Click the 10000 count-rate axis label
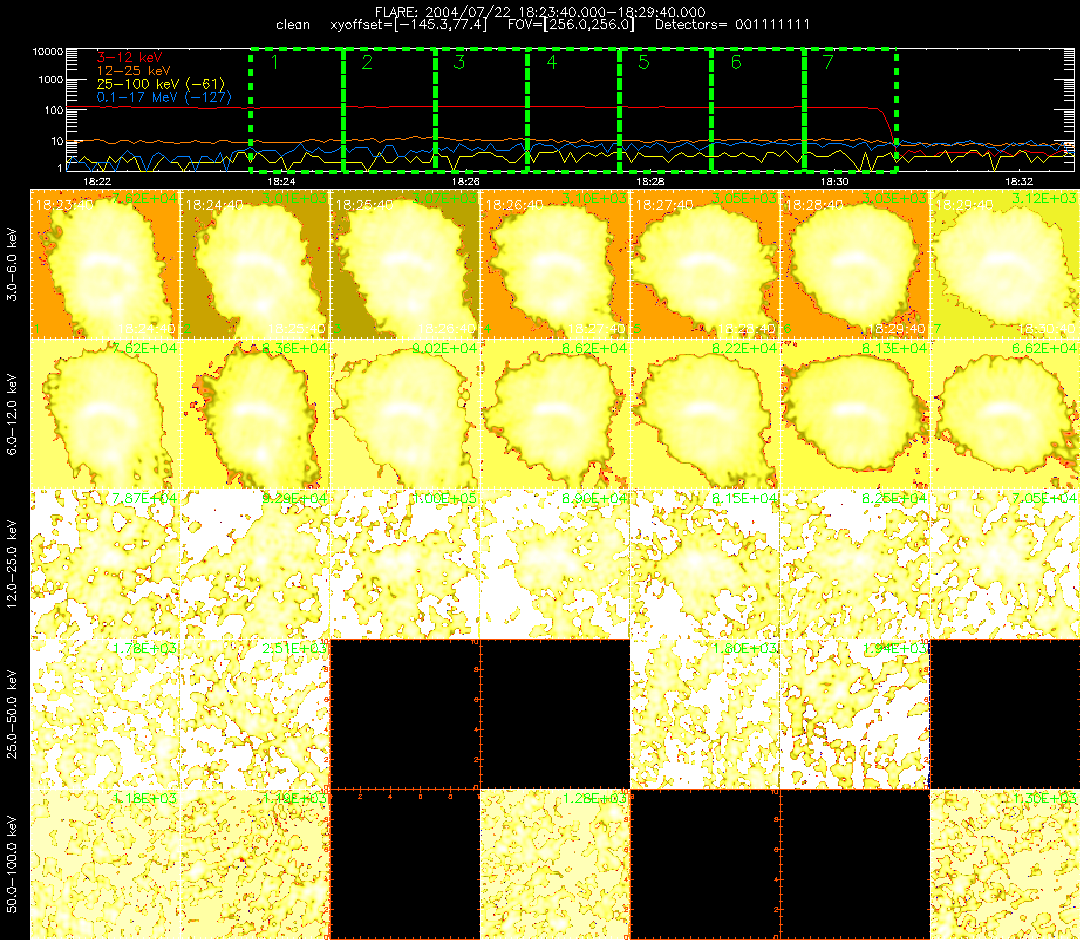Image resolution: width=1080 pixels, height=940 pixels. click(48, 52)
